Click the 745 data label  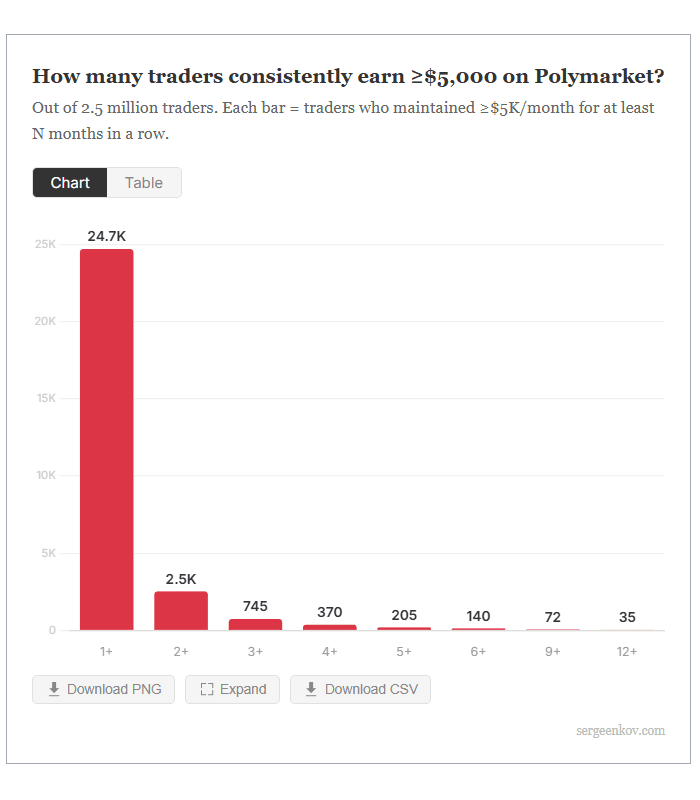255,606
